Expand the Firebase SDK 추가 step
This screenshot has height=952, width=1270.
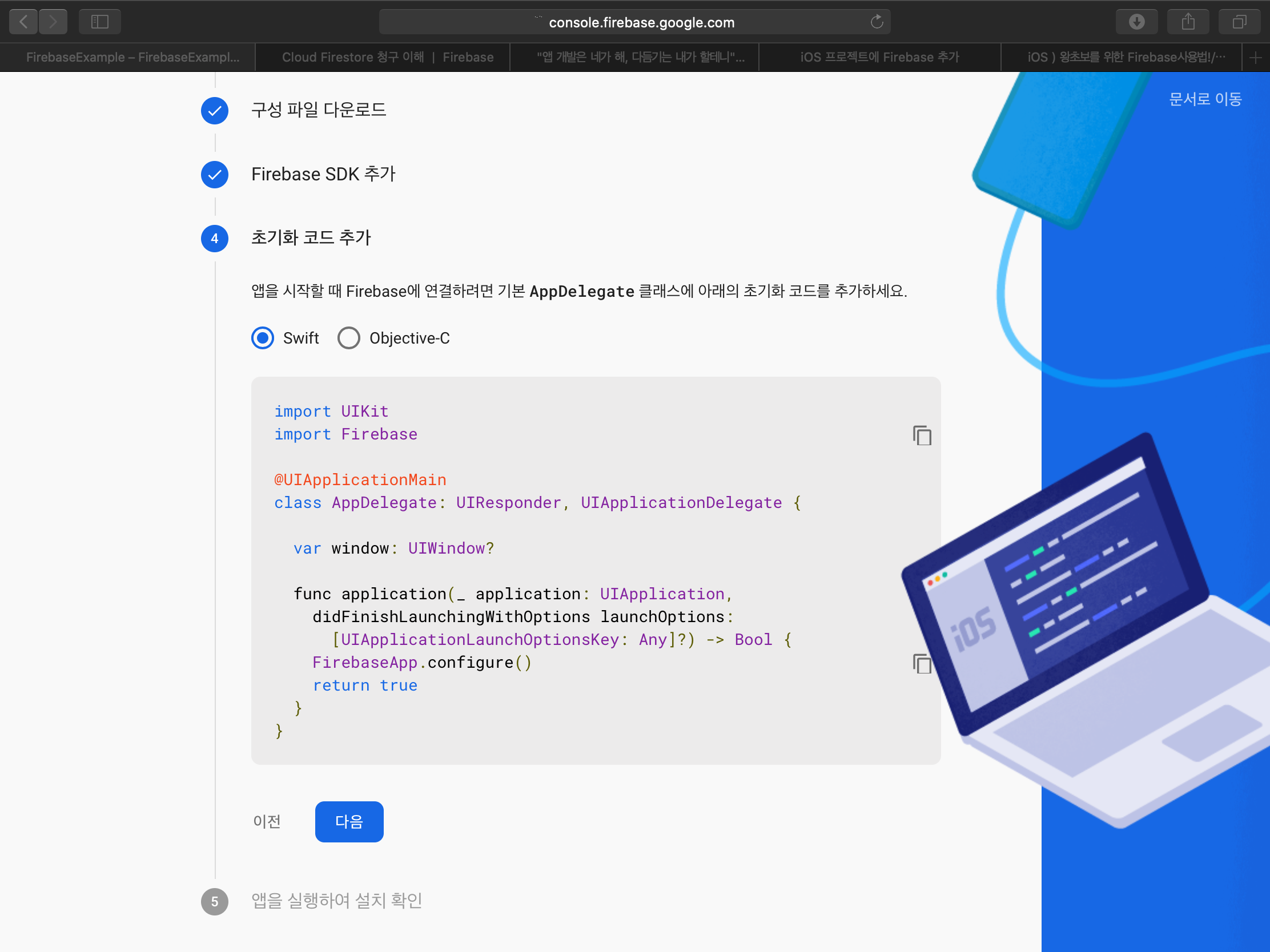(x=323, y=175)
